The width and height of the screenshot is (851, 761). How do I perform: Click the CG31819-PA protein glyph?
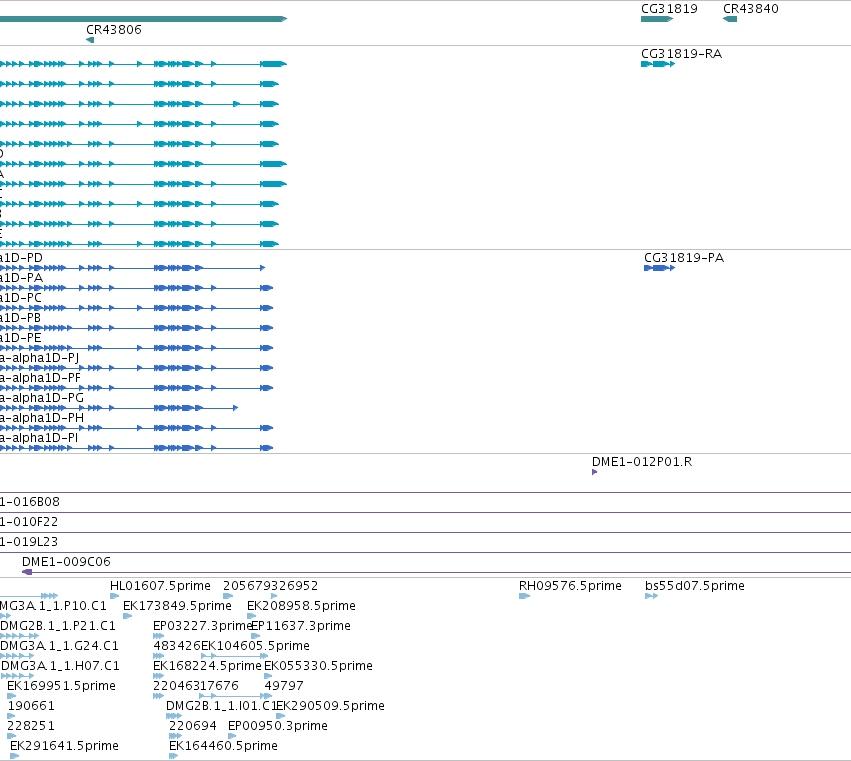pos(659,268)
